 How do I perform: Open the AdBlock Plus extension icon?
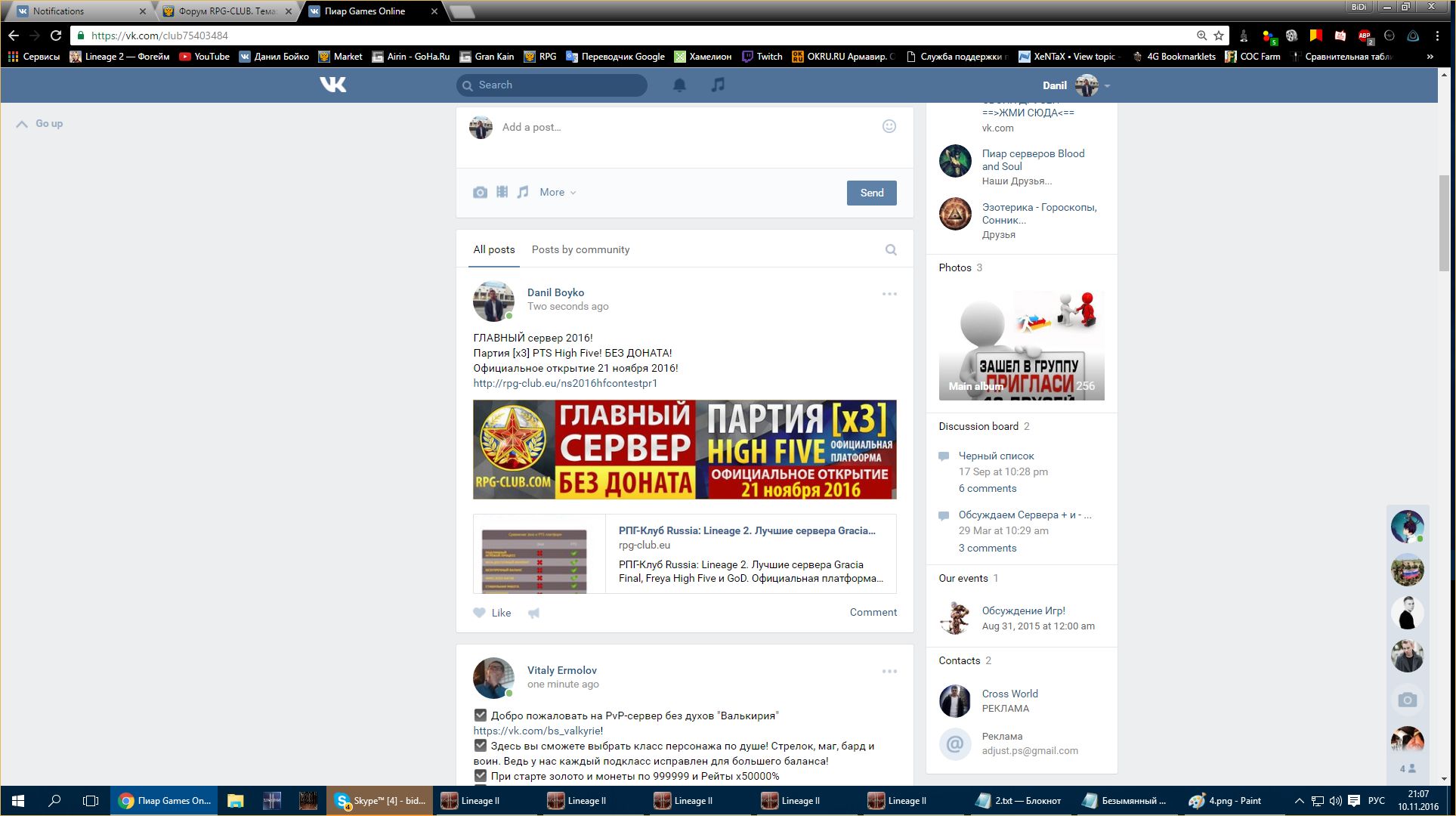pyautogui.click(x=1365, y=36)
